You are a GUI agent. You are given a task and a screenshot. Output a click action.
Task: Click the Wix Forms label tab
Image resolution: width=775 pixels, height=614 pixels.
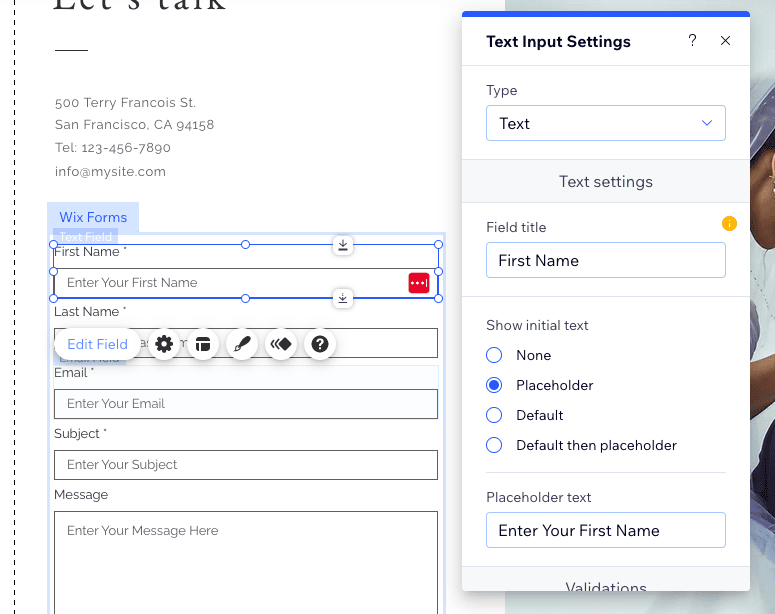tap(93, 217)
